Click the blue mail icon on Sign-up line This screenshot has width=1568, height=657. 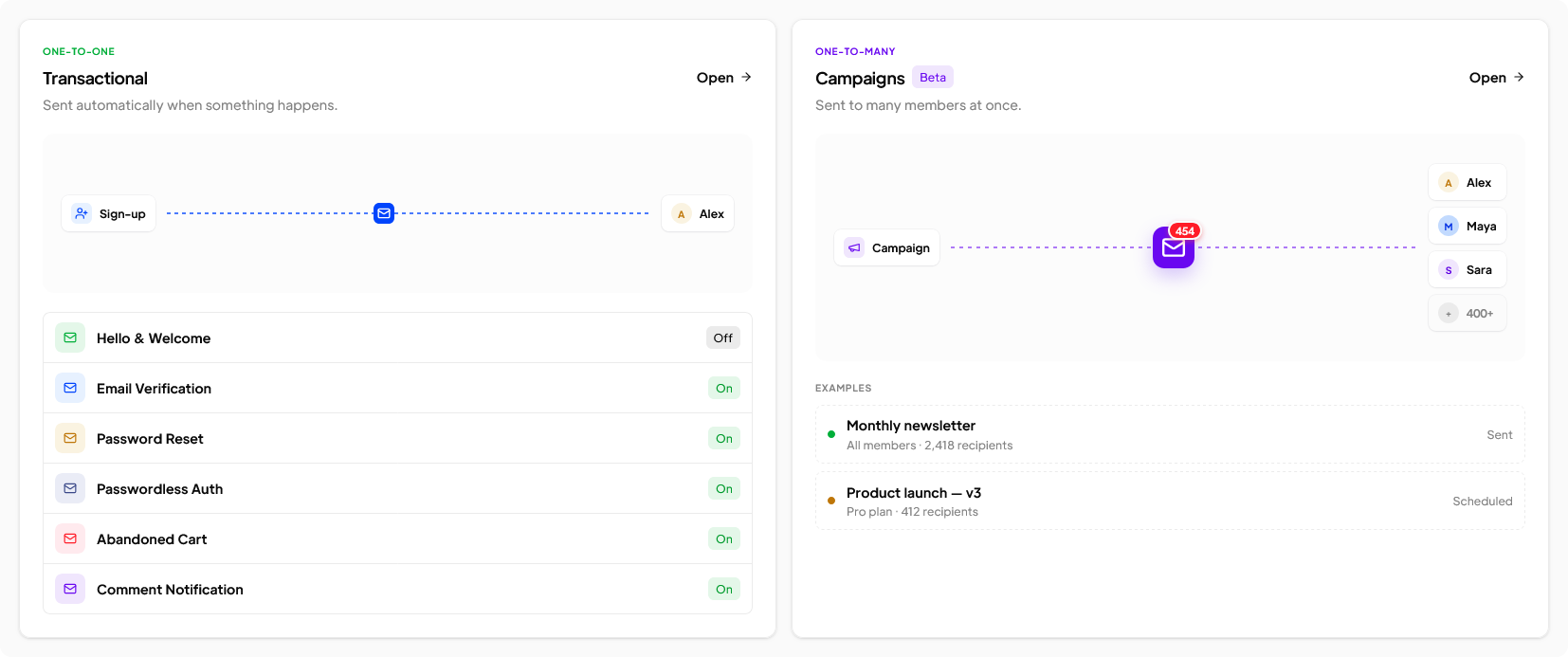384,213
